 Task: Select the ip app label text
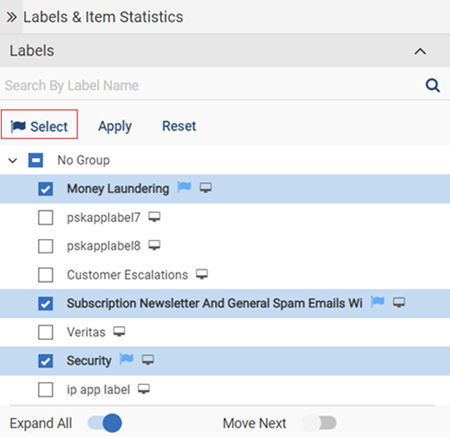[x=98, y=390]
